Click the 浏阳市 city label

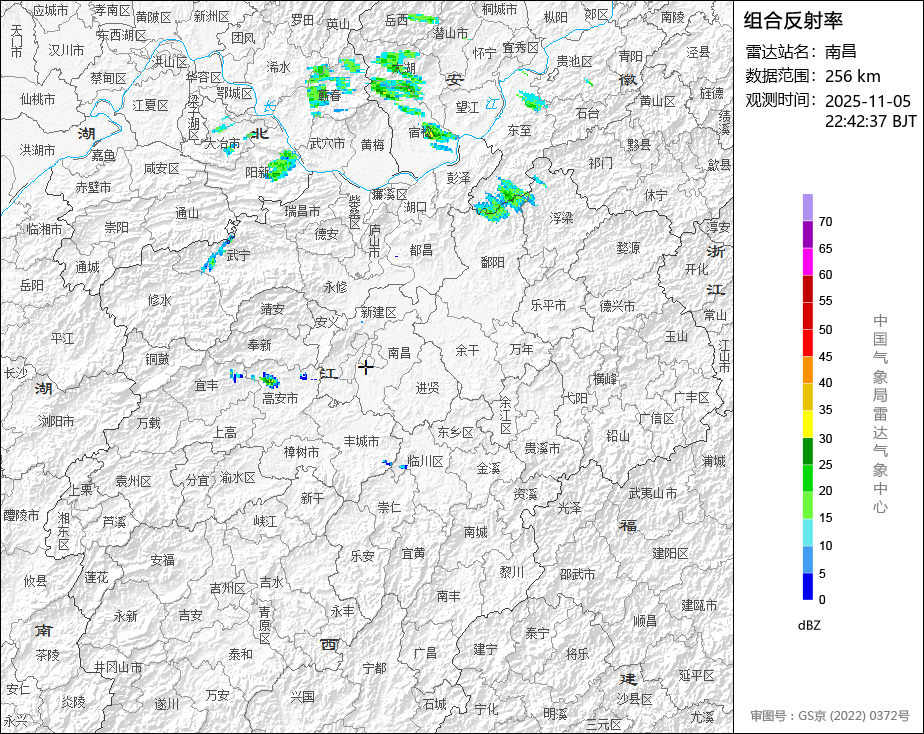point(57,421)
